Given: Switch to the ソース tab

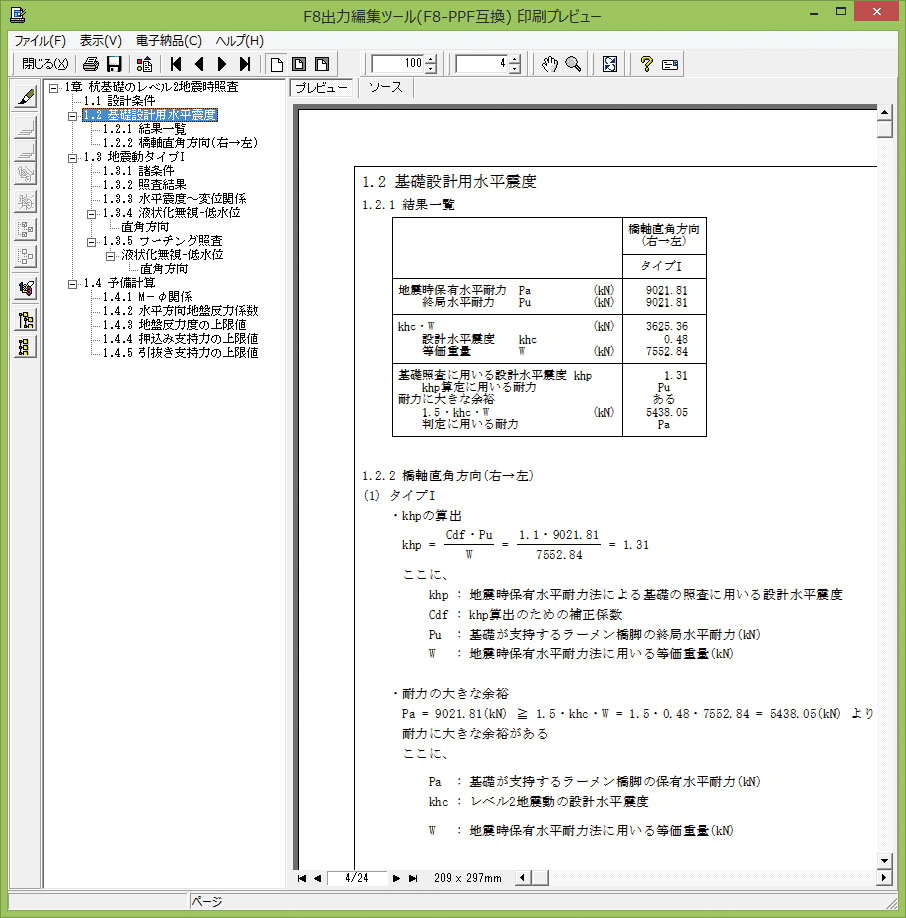Looking at the screenshot, I should click(x=386, y=88).
